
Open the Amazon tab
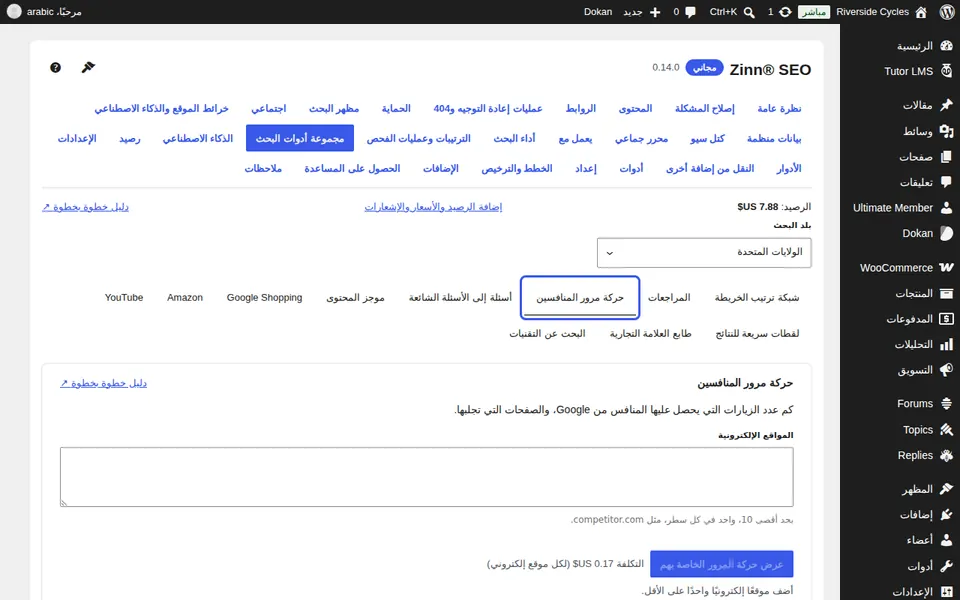pos(185,298)
